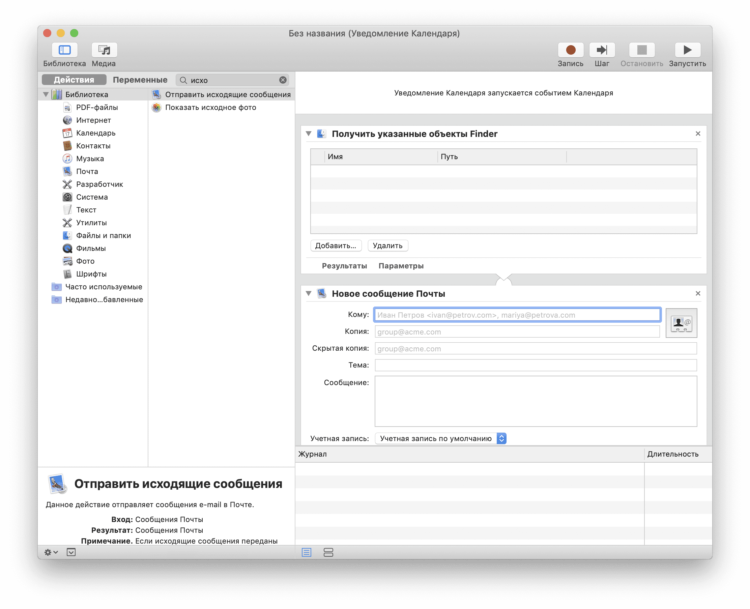The image size is (750, 609).
Task: Select Музыка category
Action: coord(90,158)
